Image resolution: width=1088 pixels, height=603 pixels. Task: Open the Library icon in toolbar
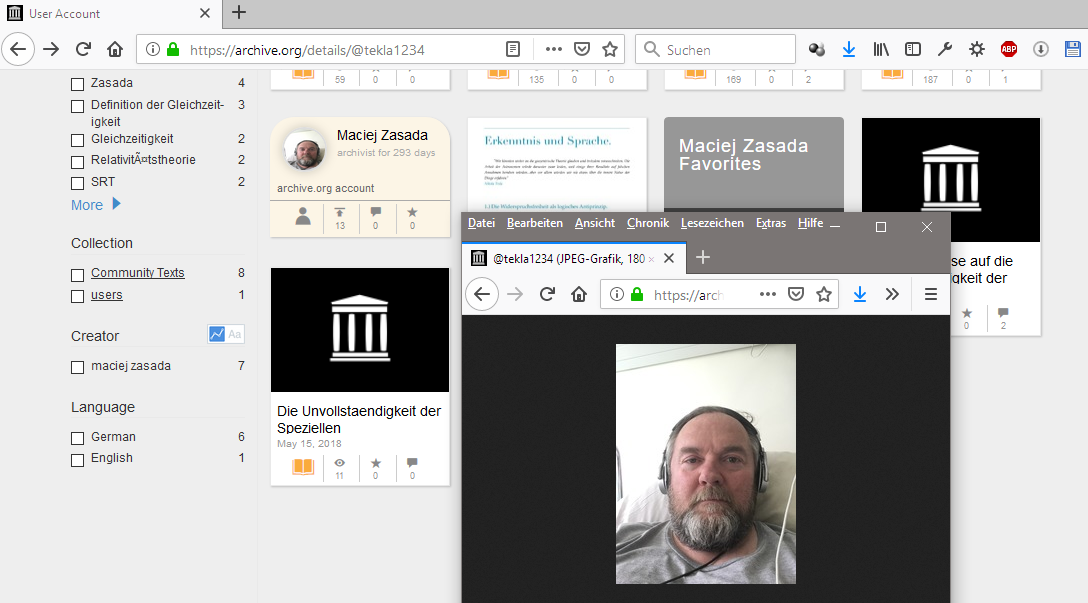coord(881,49)
